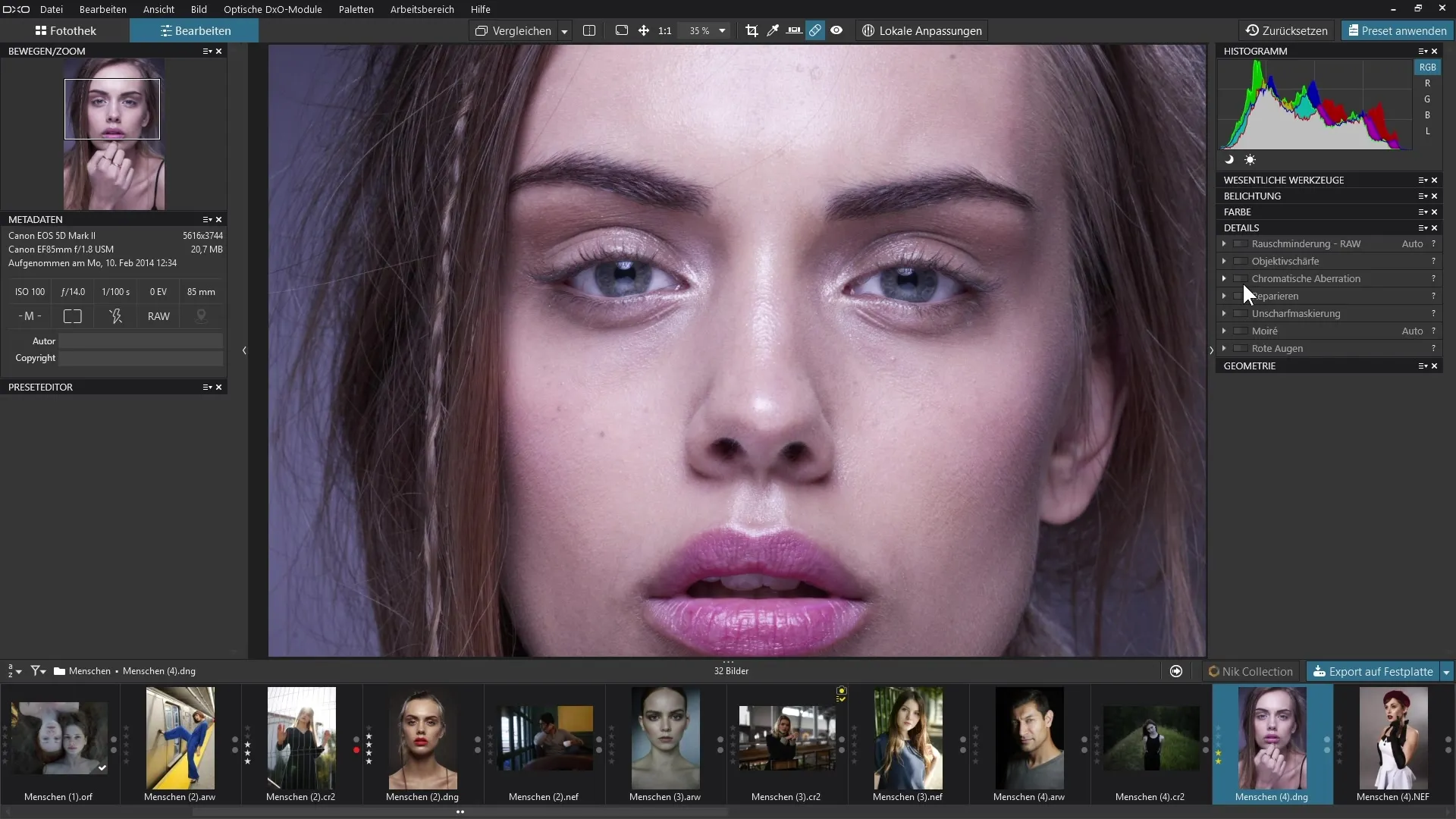
Task: Open the Hilfe menu
Action: [480, 9]
